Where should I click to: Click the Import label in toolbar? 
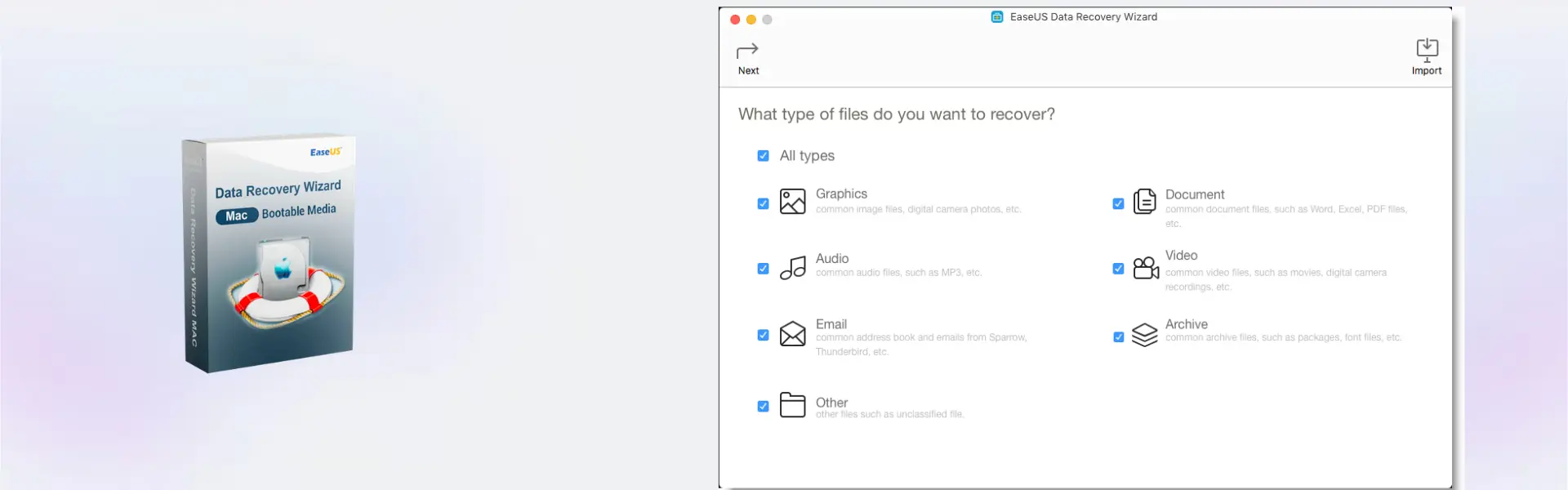tap(1427, 71)
